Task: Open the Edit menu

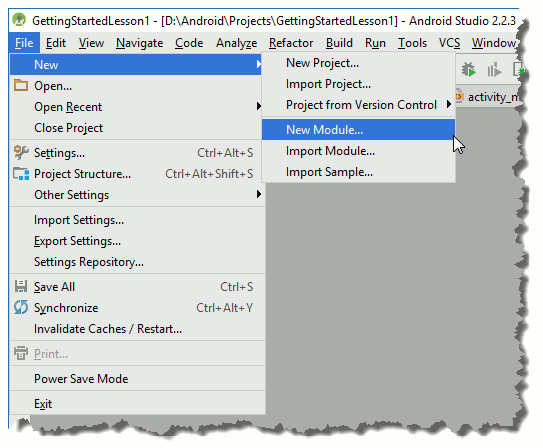Action: pyautogui.click(x=56, y=43)
